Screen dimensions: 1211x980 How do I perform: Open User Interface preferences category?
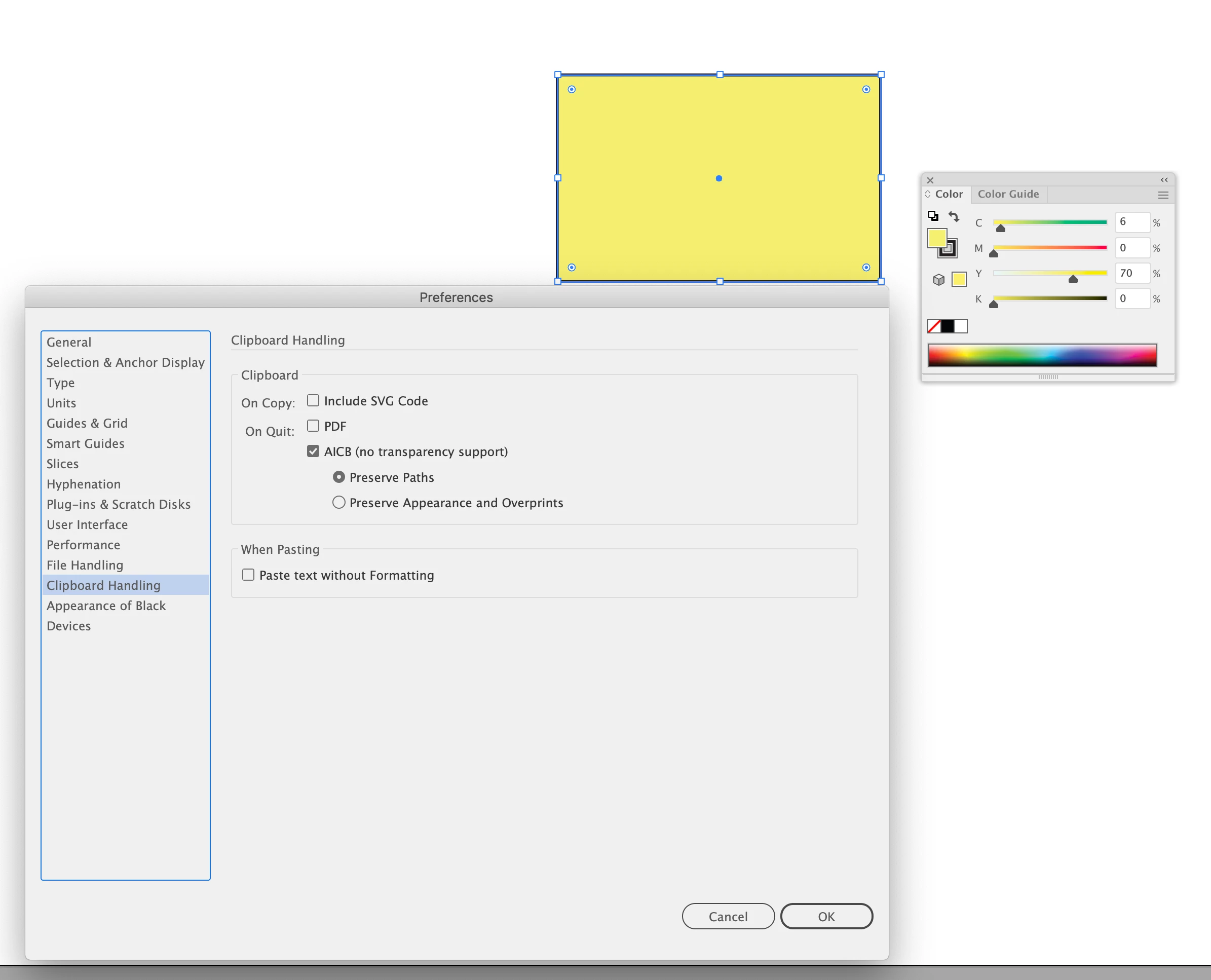87,524
